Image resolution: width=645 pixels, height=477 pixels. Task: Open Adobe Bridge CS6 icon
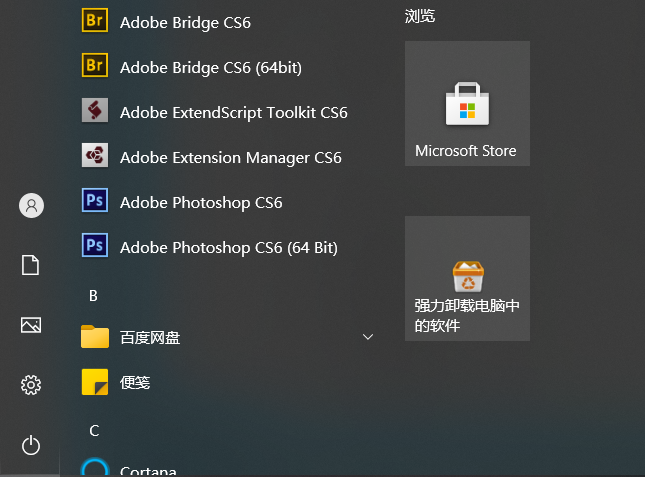click(x=95, y=21)
